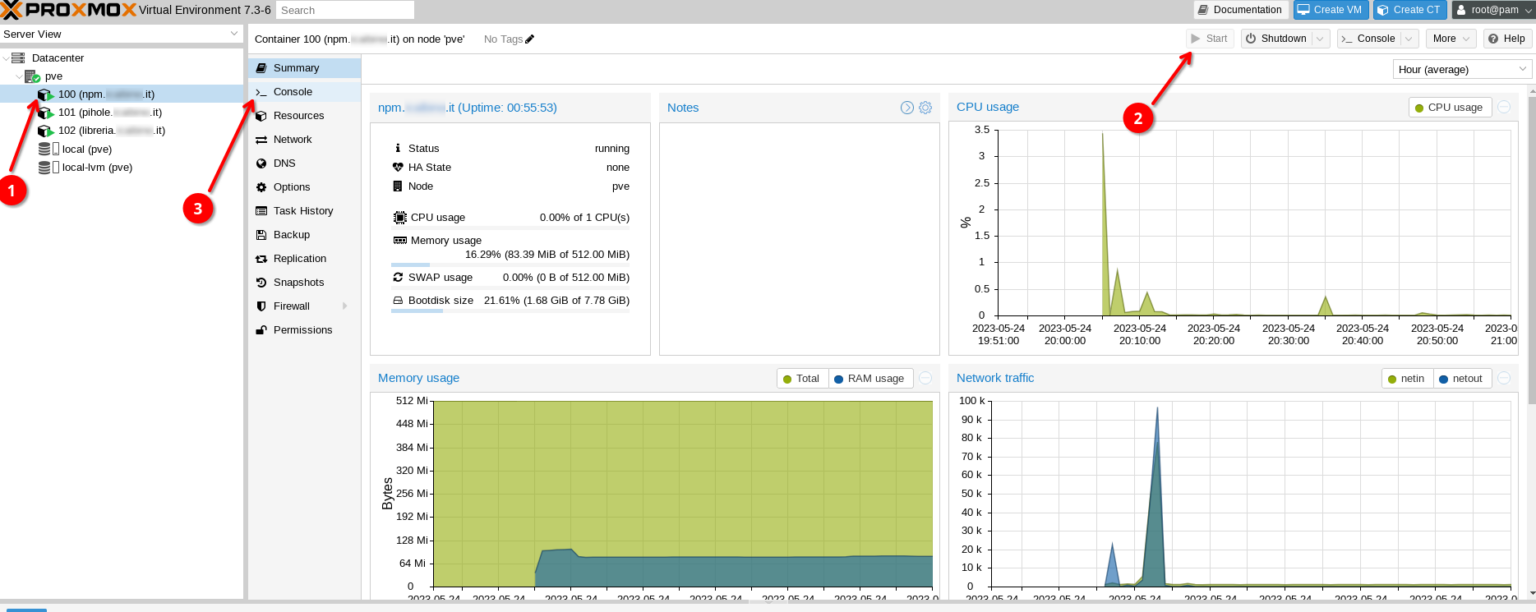Click the HA State heartbeat icon

coord(398,167)
